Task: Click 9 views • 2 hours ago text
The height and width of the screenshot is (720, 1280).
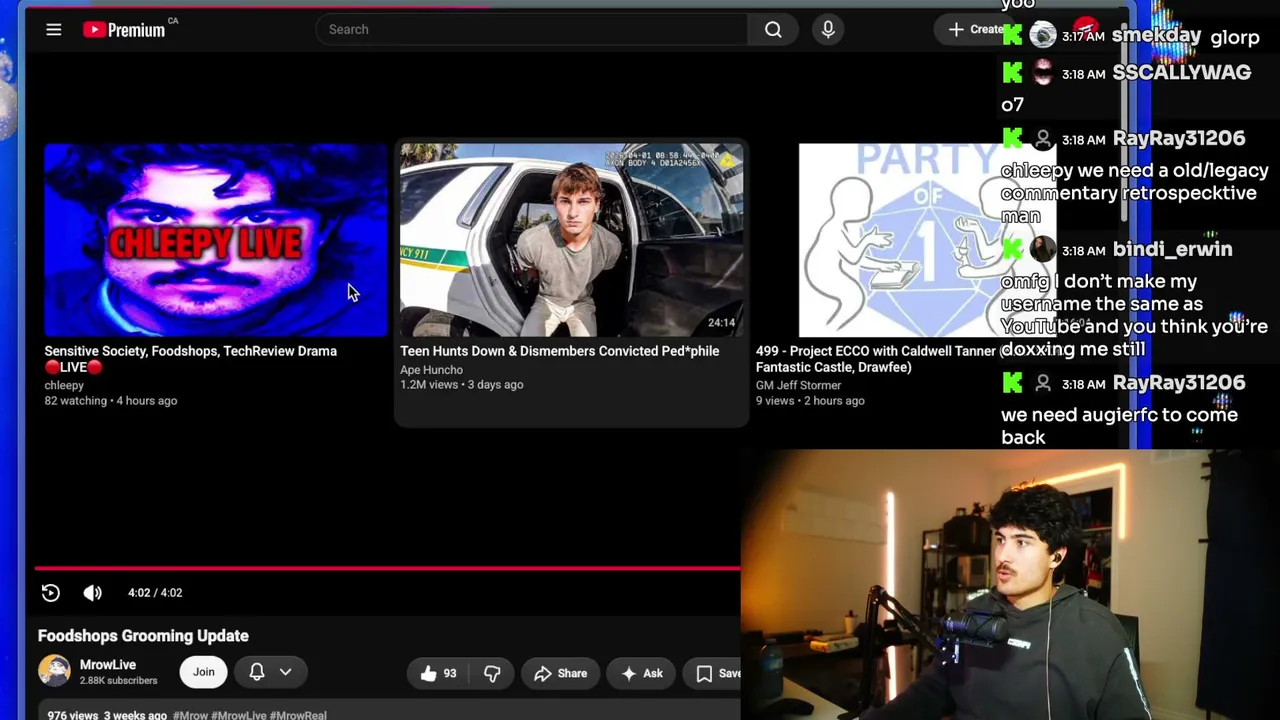Action: pyautogui.click(x=810, y=401)
